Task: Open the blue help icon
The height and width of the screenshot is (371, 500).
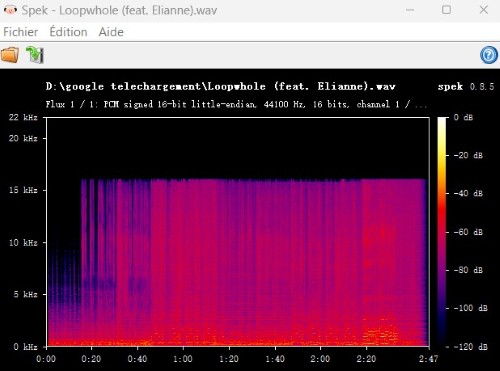Action: pyautogui.click(x=489, y=55)
